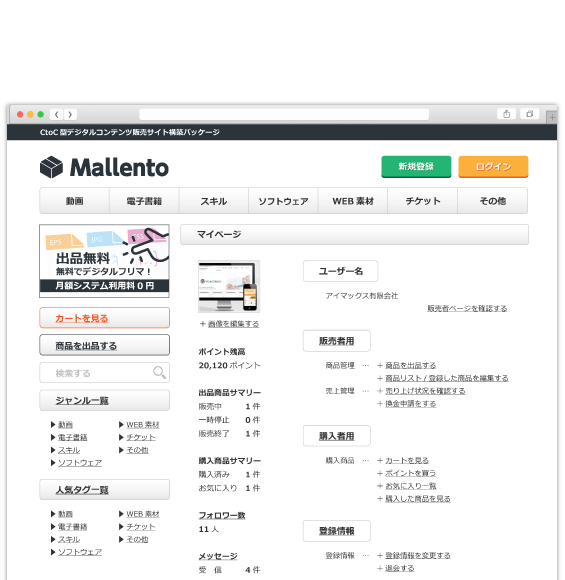This screenshot has height=580, width=565.
Task: Click the 商品を出品する sidebar button
Action: click(x=104, y=345)
